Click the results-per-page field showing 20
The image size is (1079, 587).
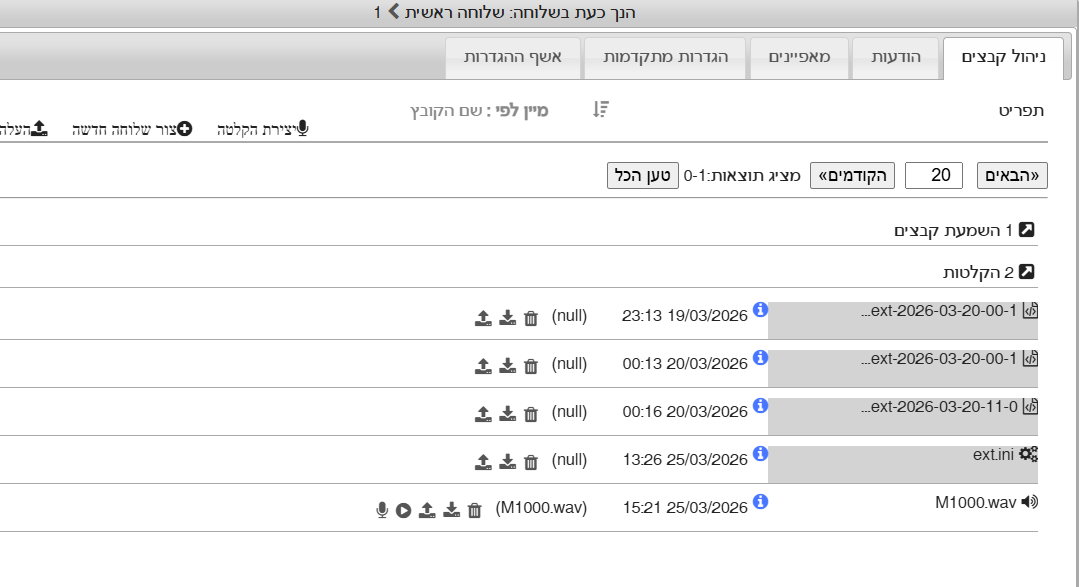coord(934,175)
